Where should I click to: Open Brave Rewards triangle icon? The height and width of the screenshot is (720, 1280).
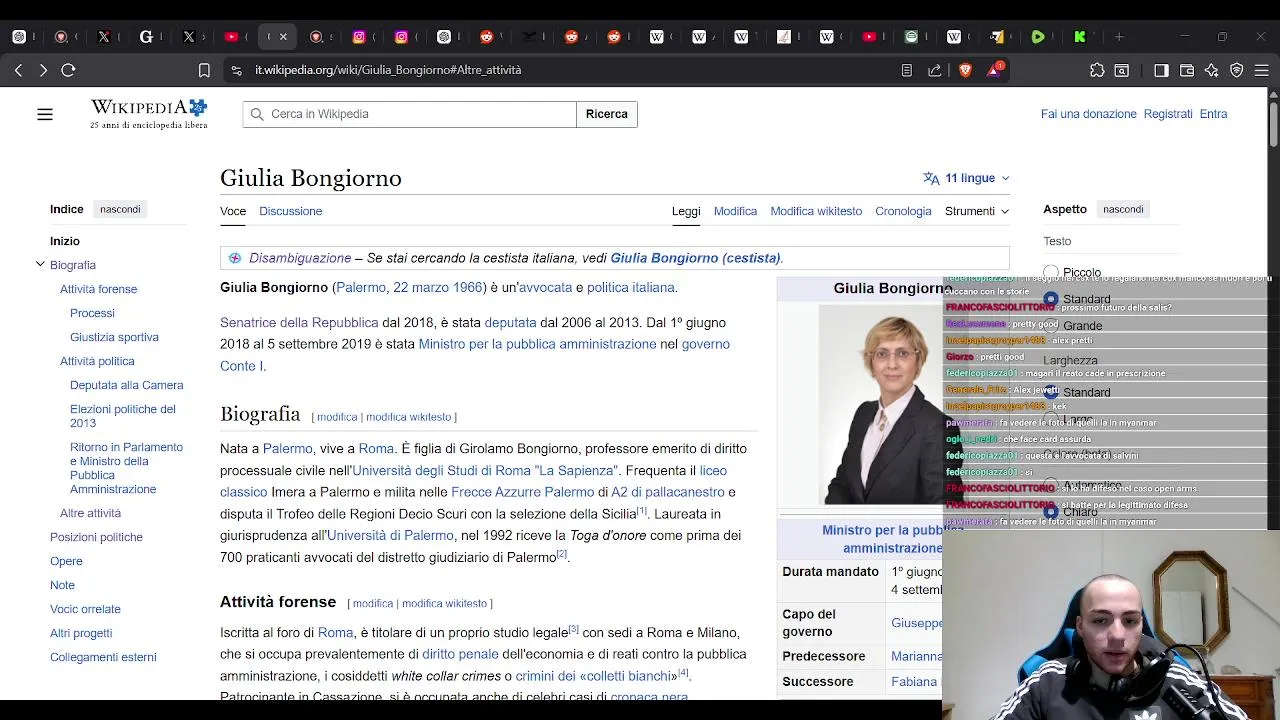pos(994,70)
